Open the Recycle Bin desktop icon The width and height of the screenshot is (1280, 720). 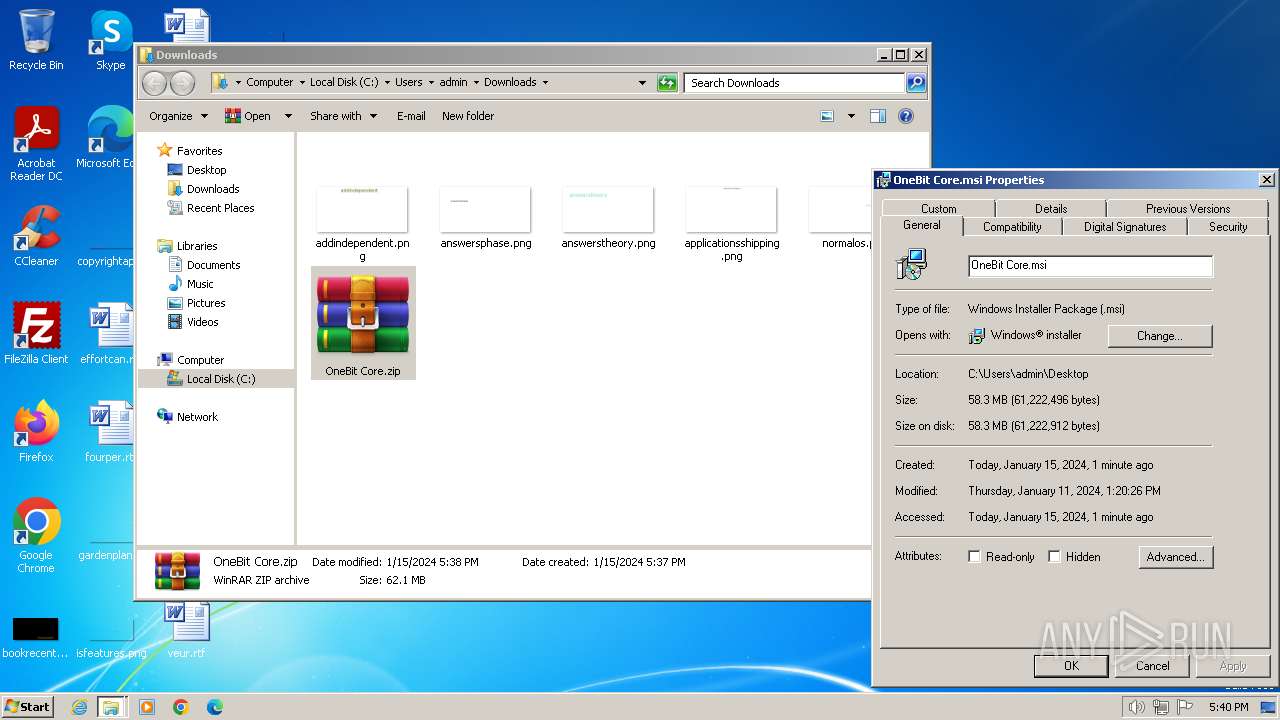[x=36, y=40]
